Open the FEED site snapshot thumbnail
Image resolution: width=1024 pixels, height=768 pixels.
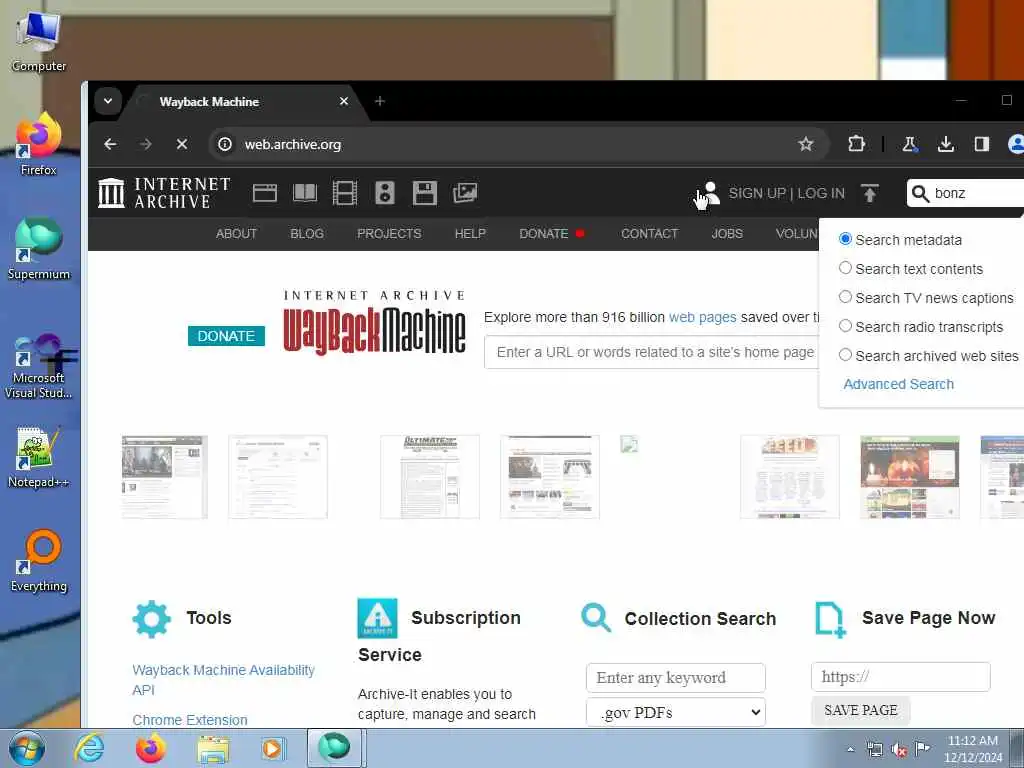click(790, 477)
